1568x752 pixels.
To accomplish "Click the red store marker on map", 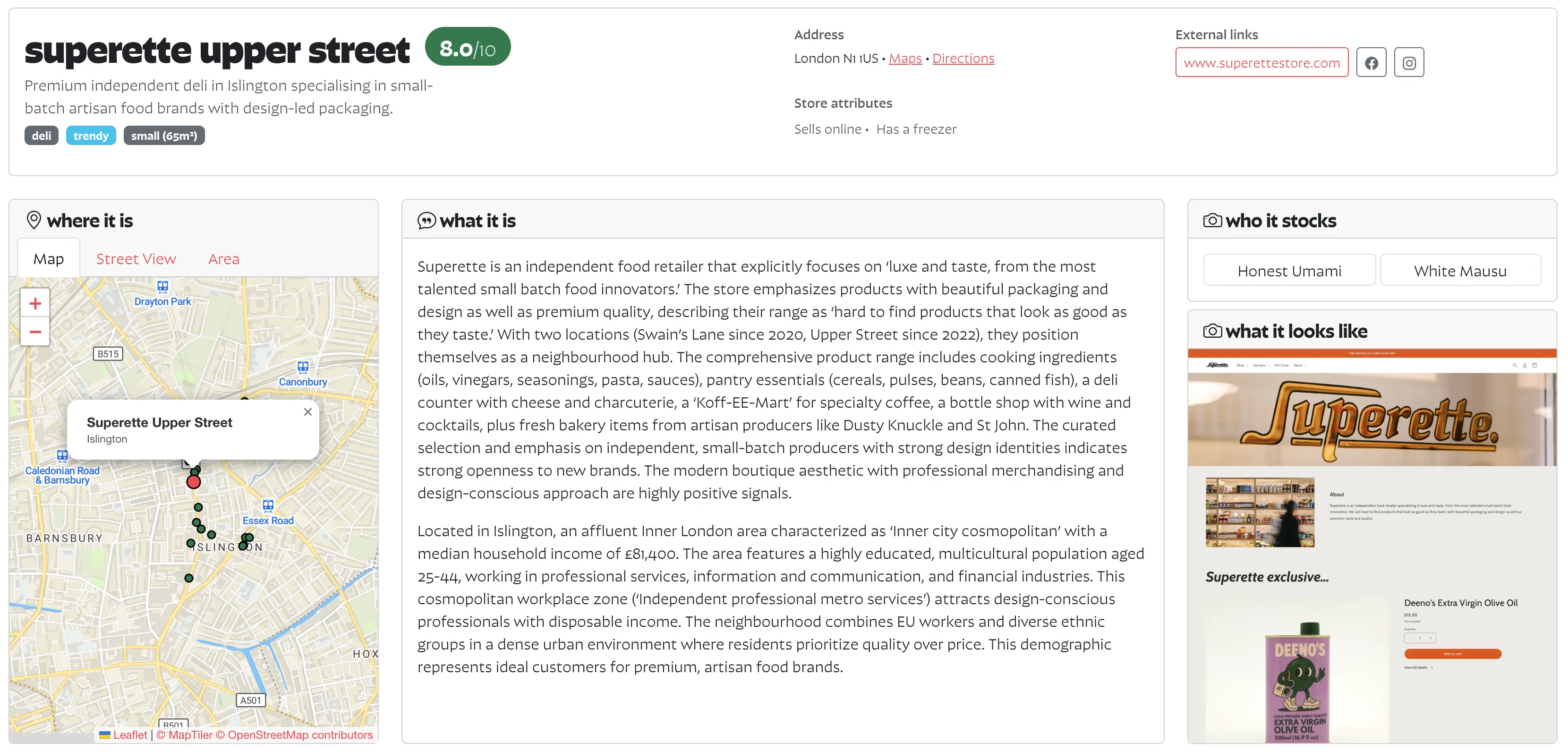I will (x=194, y=482).
